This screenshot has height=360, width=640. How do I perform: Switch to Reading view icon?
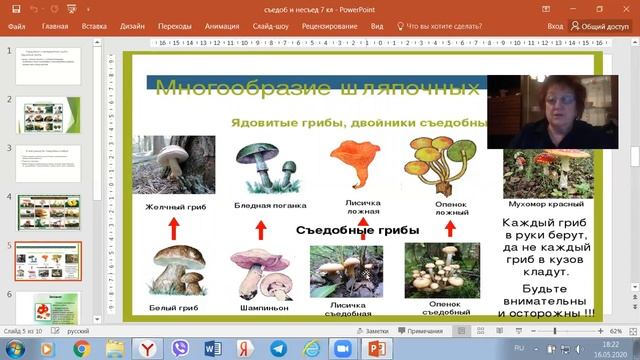coord(500,331)
